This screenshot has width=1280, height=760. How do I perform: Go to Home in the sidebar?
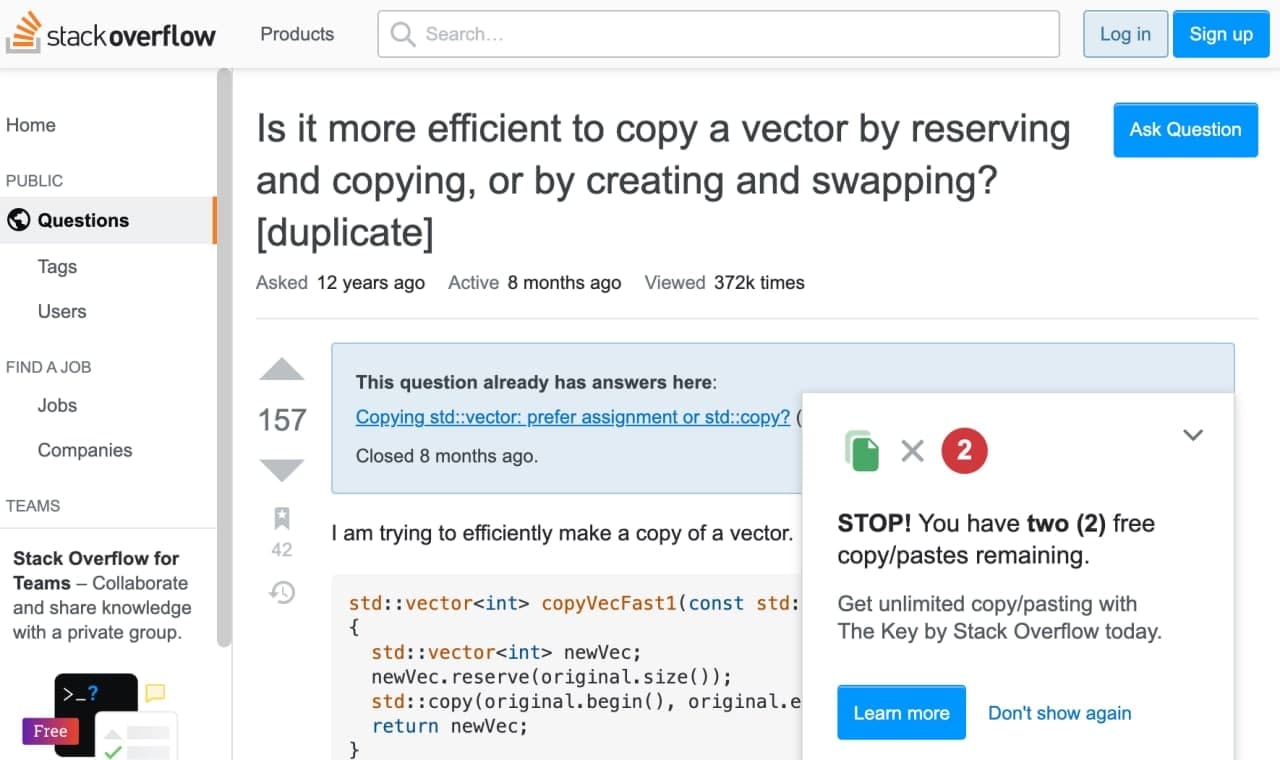[x=31, y=125]
